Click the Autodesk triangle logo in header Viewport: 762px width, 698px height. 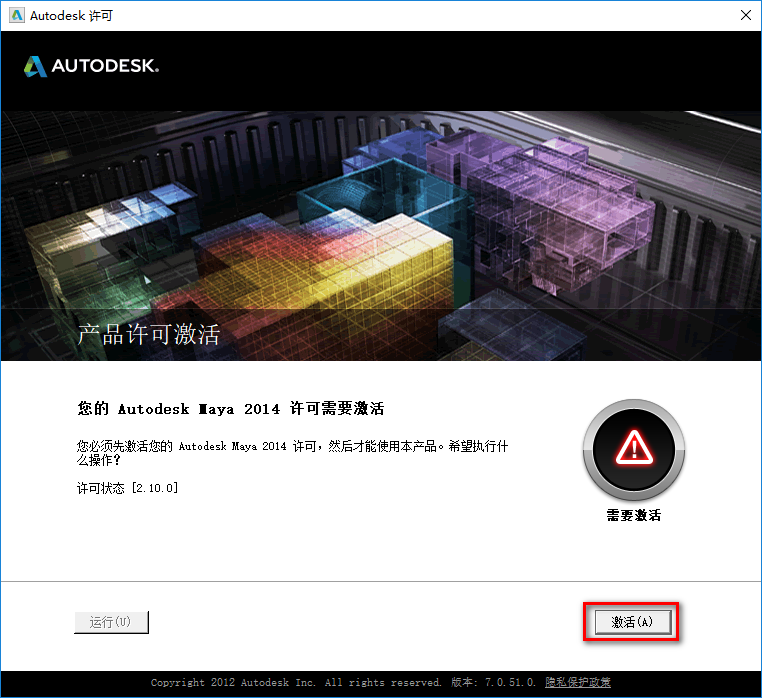(x=35, y=66)
